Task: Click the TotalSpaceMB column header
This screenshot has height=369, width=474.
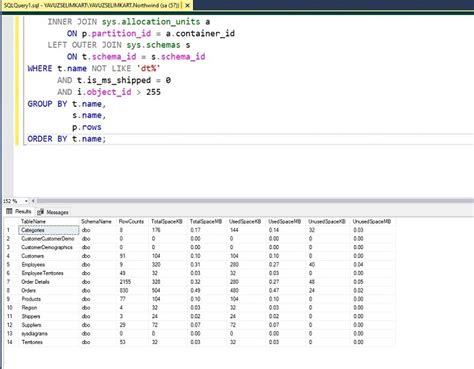Action: (207, 221)
